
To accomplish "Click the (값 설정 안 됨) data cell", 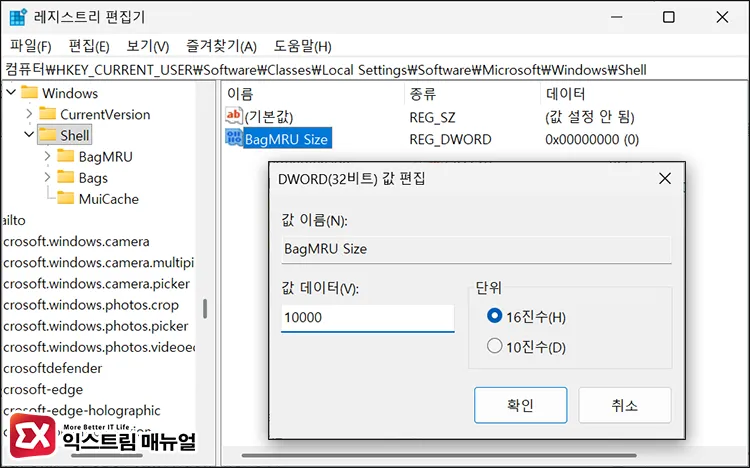I will pyautogui.click(x=589, y=117).
